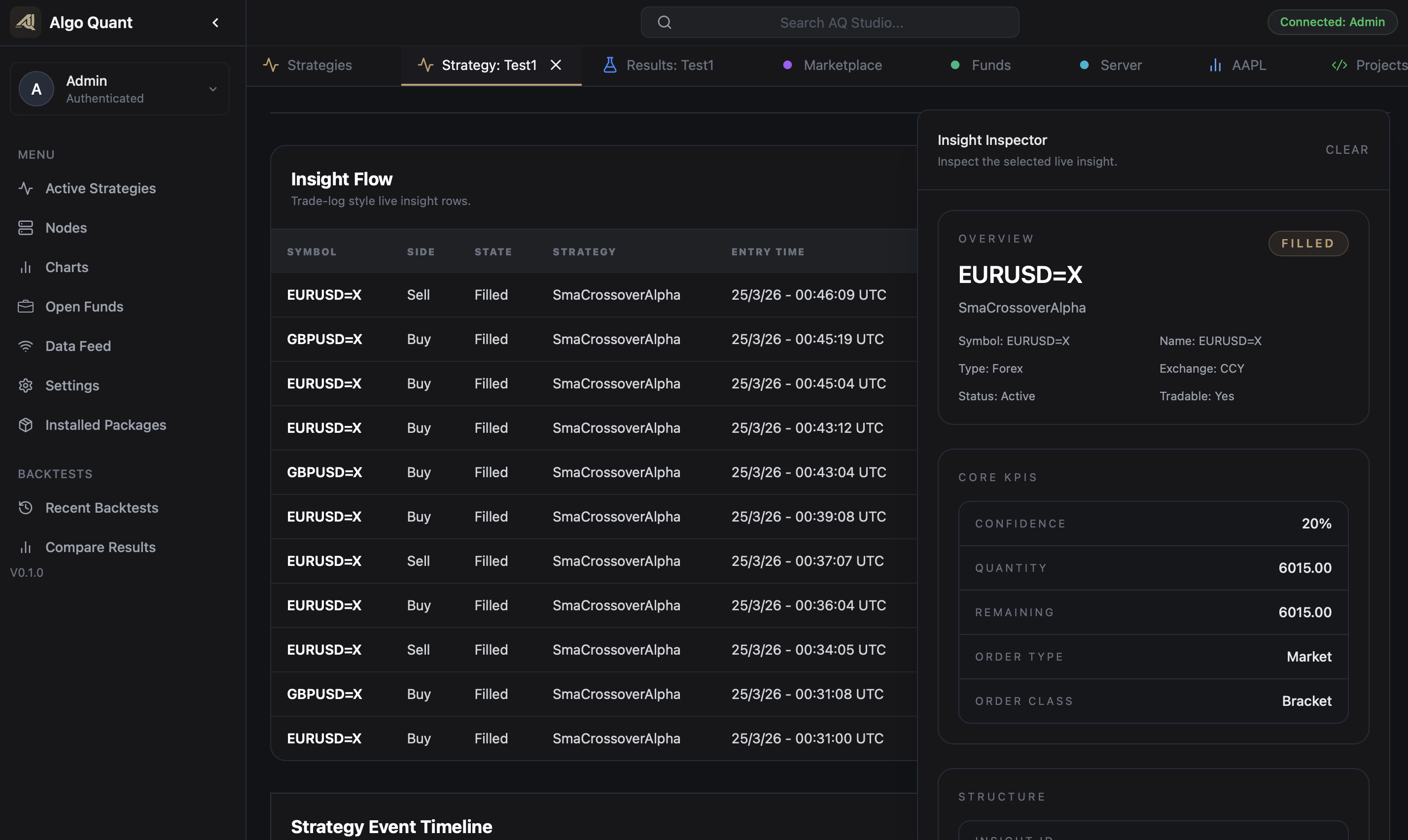Click the Compare Results bar icon
Viewport: 1408px width, 840px height.
tap(26, 547)
